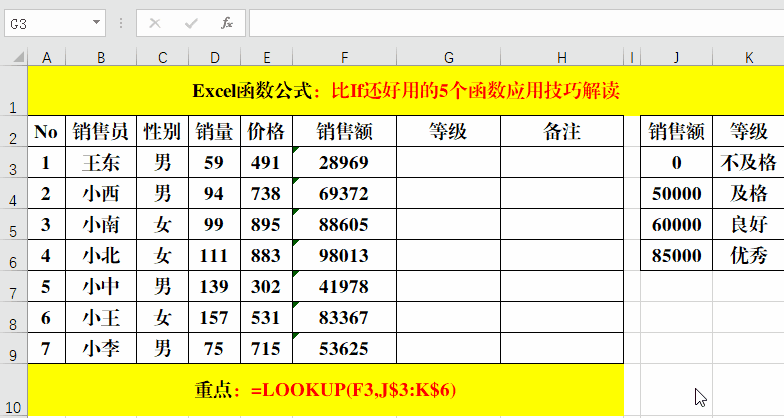Click cell with name '小西'

[101, 194]
